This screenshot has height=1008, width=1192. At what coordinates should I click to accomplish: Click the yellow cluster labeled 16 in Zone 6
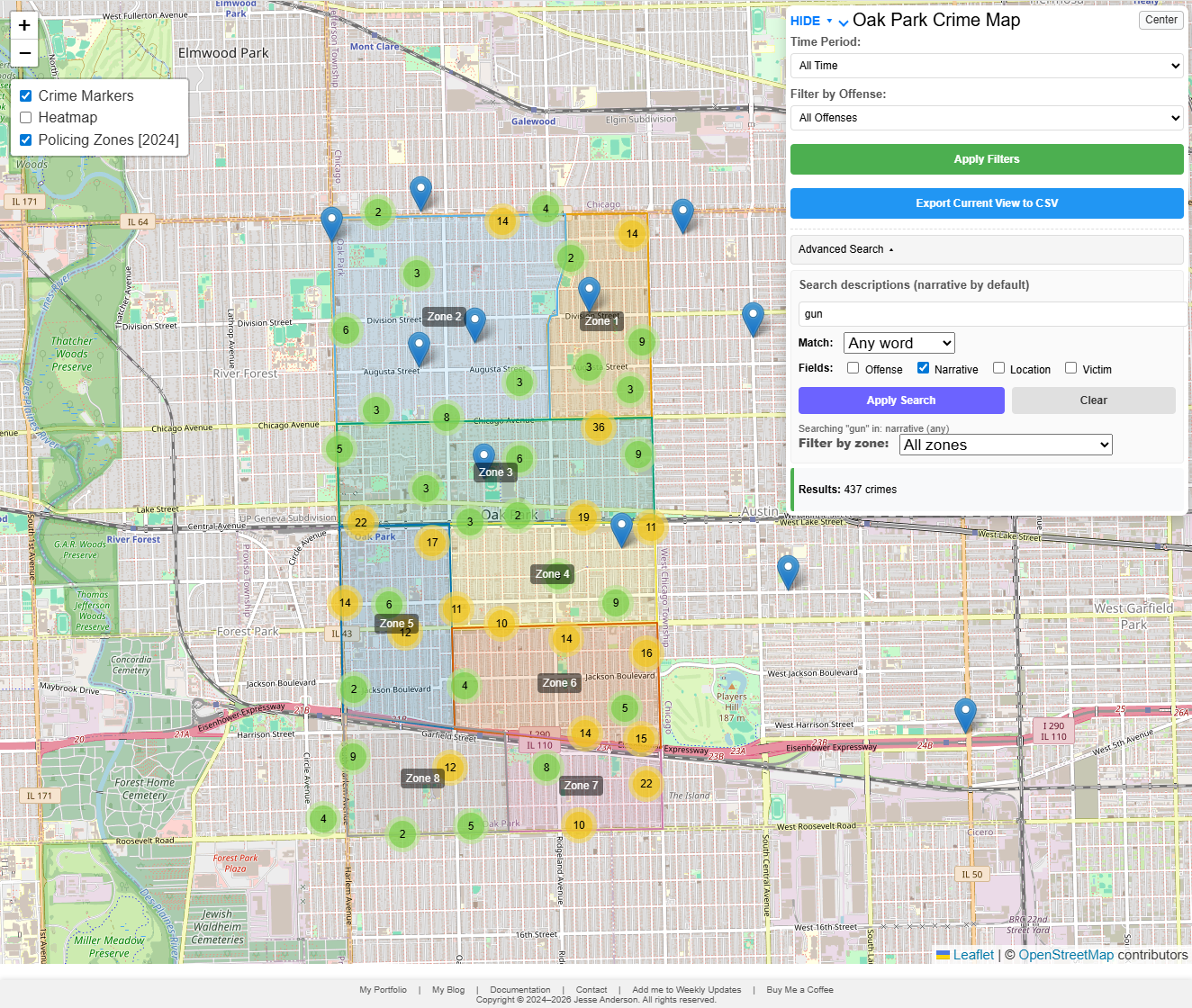coord(646,653)
